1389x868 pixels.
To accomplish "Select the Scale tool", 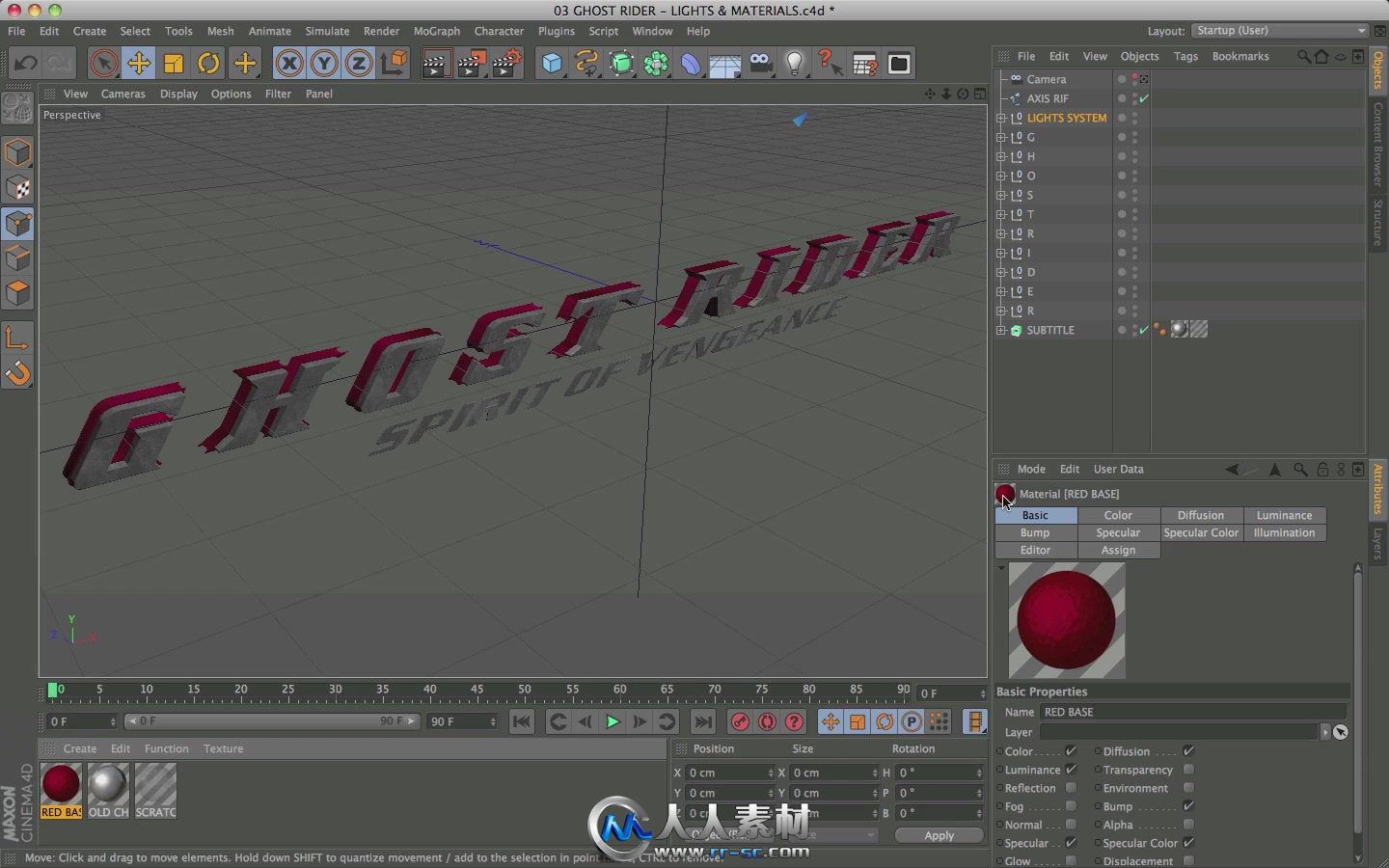I will 174,64.
